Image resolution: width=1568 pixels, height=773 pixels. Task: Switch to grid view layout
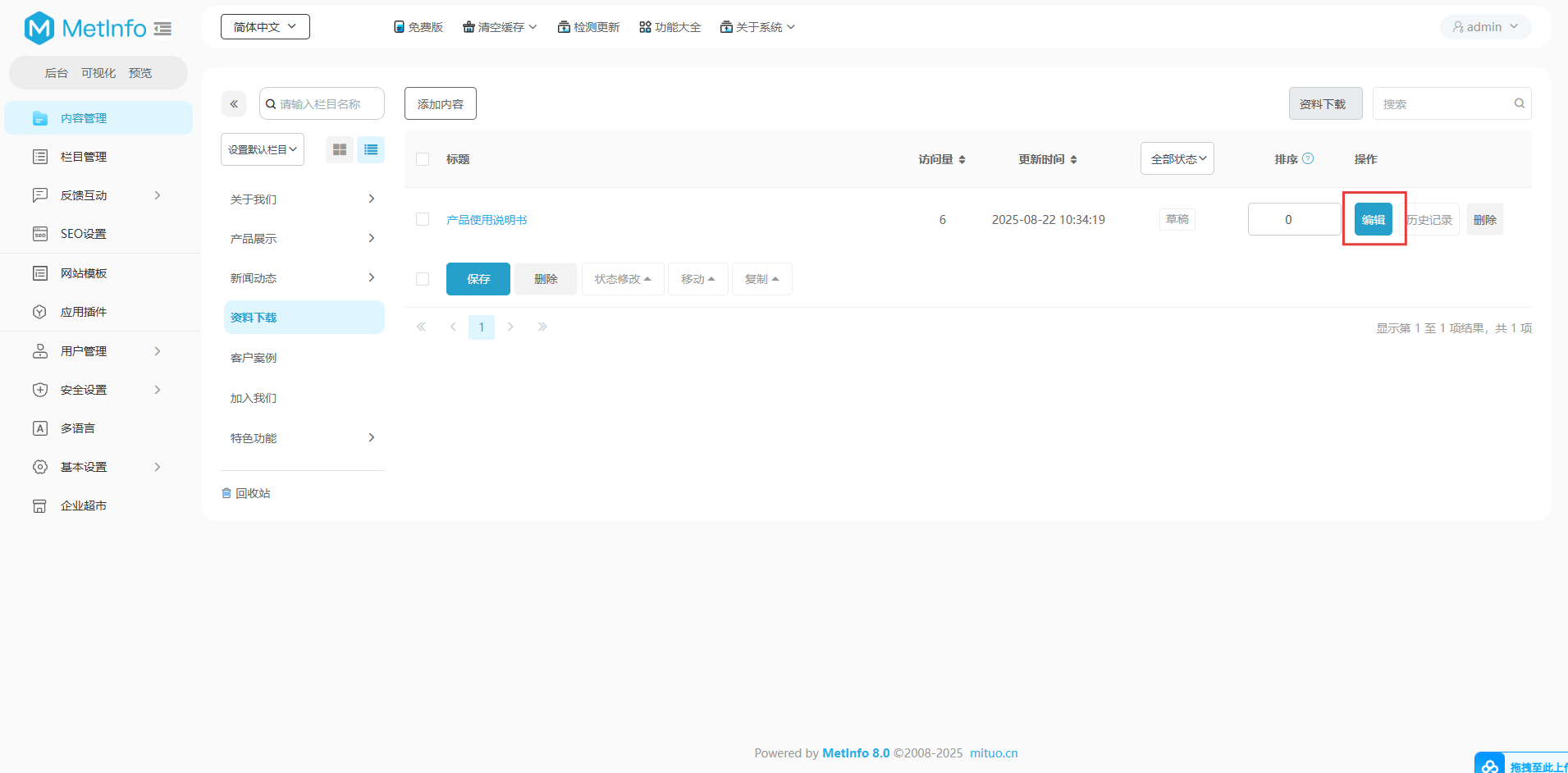click(x=339, y=149)
